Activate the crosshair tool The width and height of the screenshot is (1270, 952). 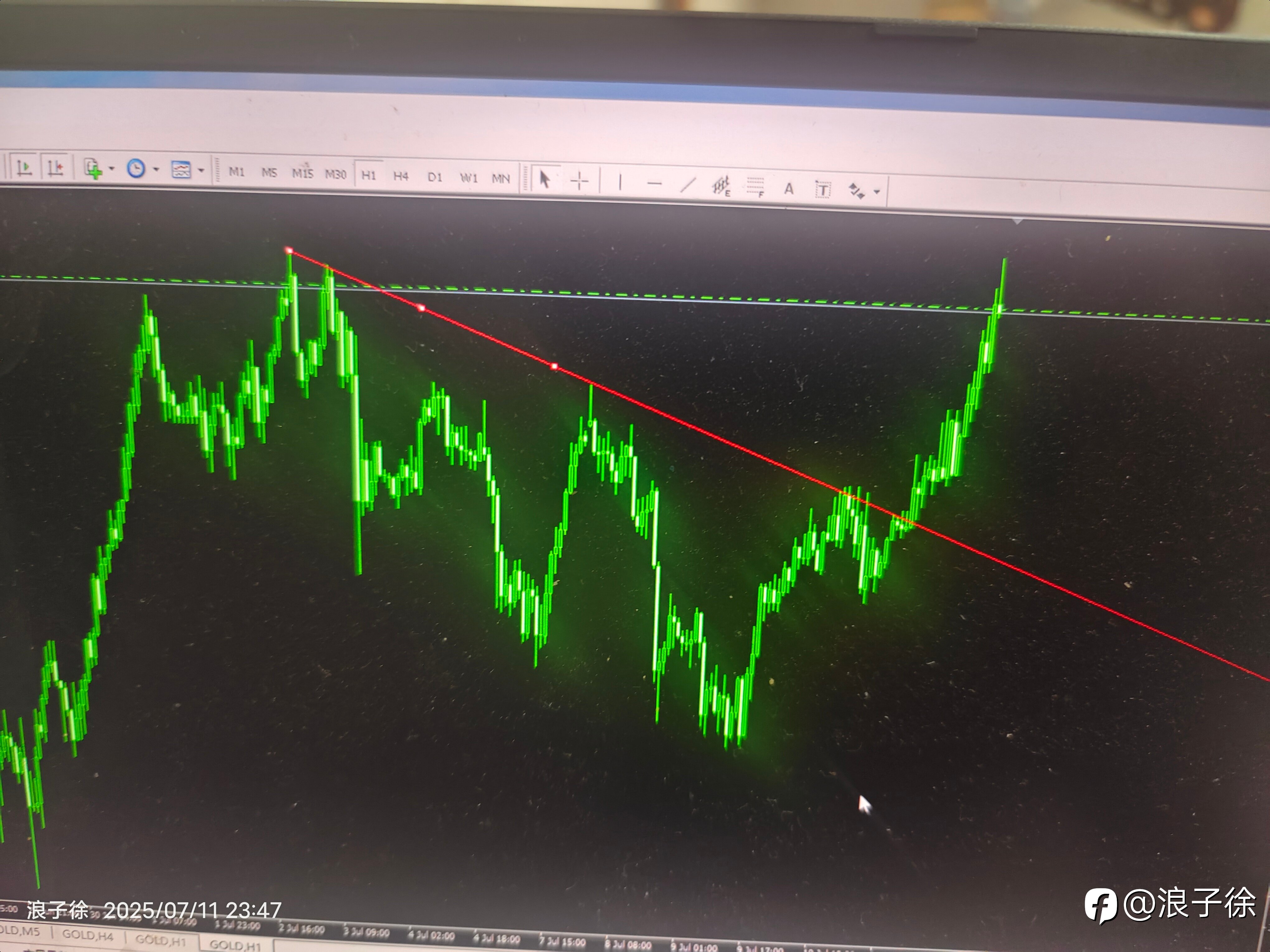point(580,181)
